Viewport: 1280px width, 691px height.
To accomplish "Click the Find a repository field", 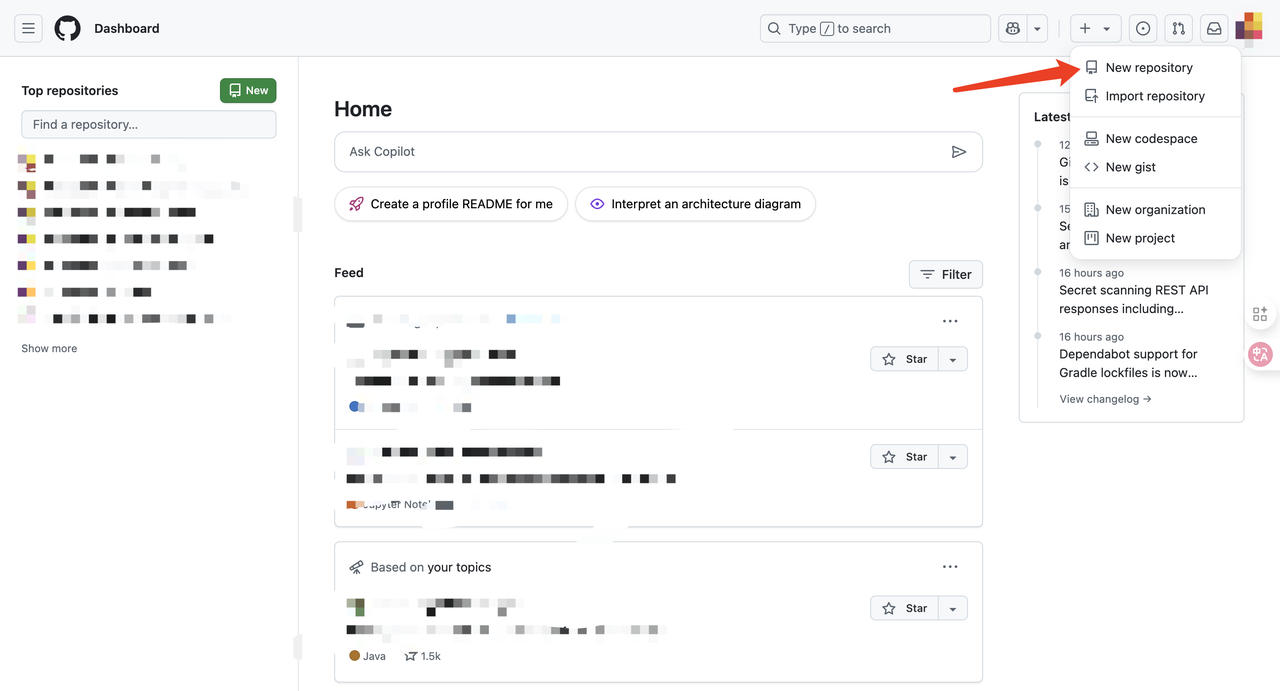I will coord(148,125).
